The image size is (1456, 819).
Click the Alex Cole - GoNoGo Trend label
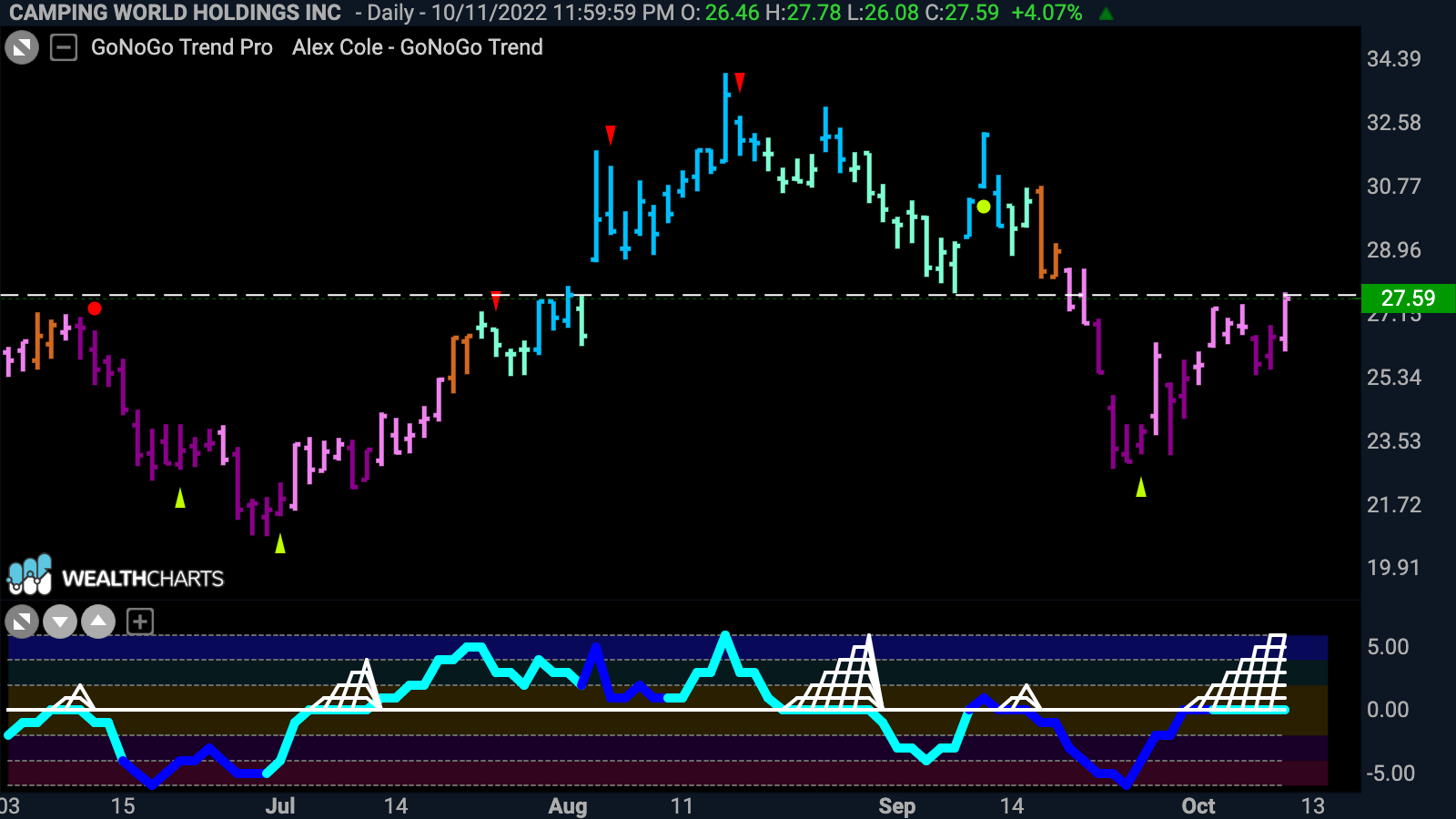point(418,47)
